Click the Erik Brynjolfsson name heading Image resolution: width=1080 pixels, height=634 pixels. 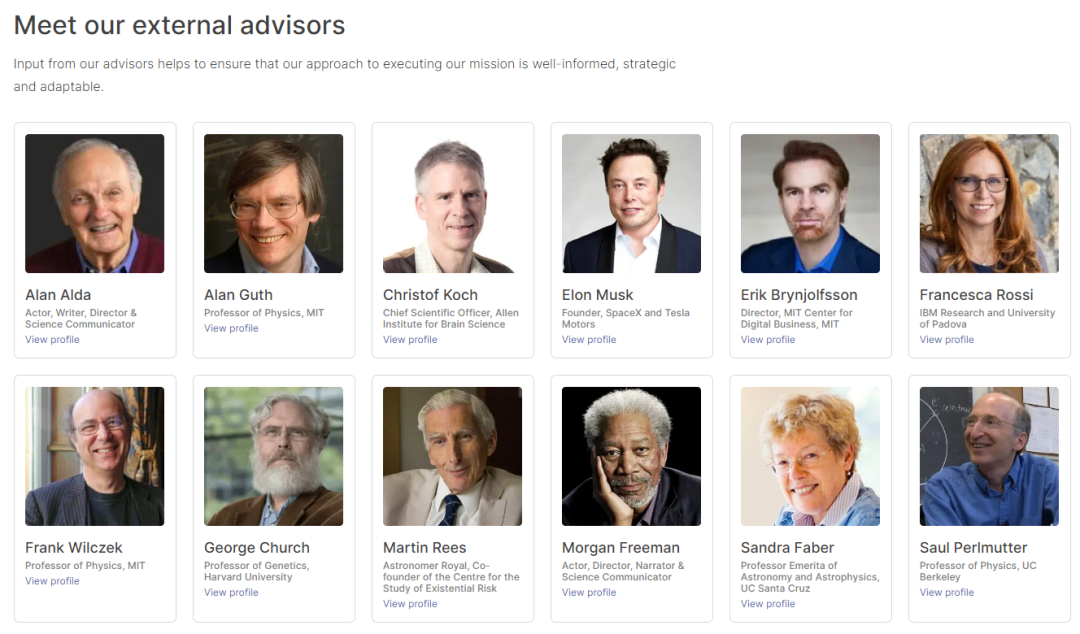click(799, 295)
